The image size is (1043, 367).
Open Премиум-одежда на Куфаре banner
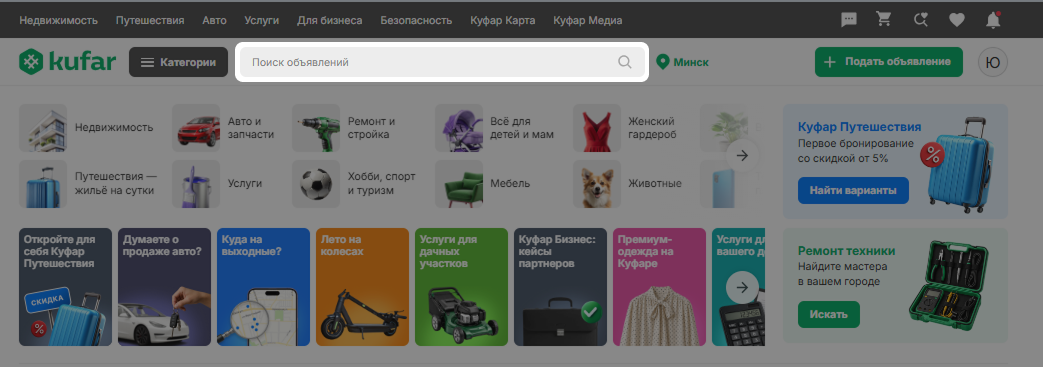[x=659, y=287]
